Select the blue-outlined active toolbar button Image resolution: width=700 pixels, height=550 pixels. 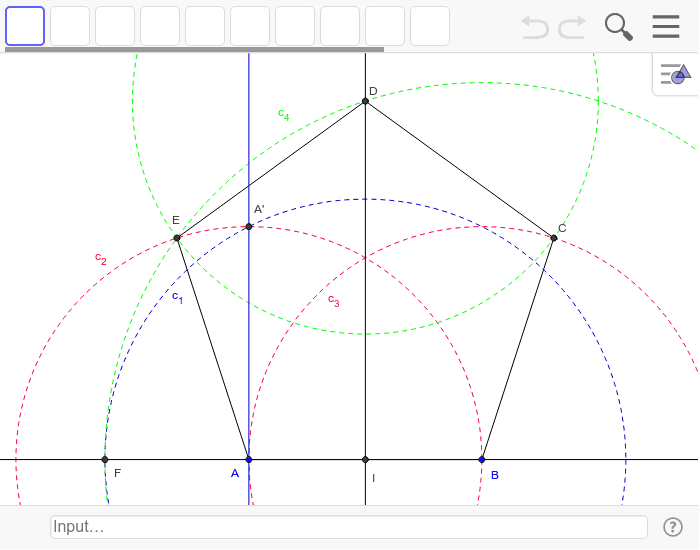(x=25, y=26)
